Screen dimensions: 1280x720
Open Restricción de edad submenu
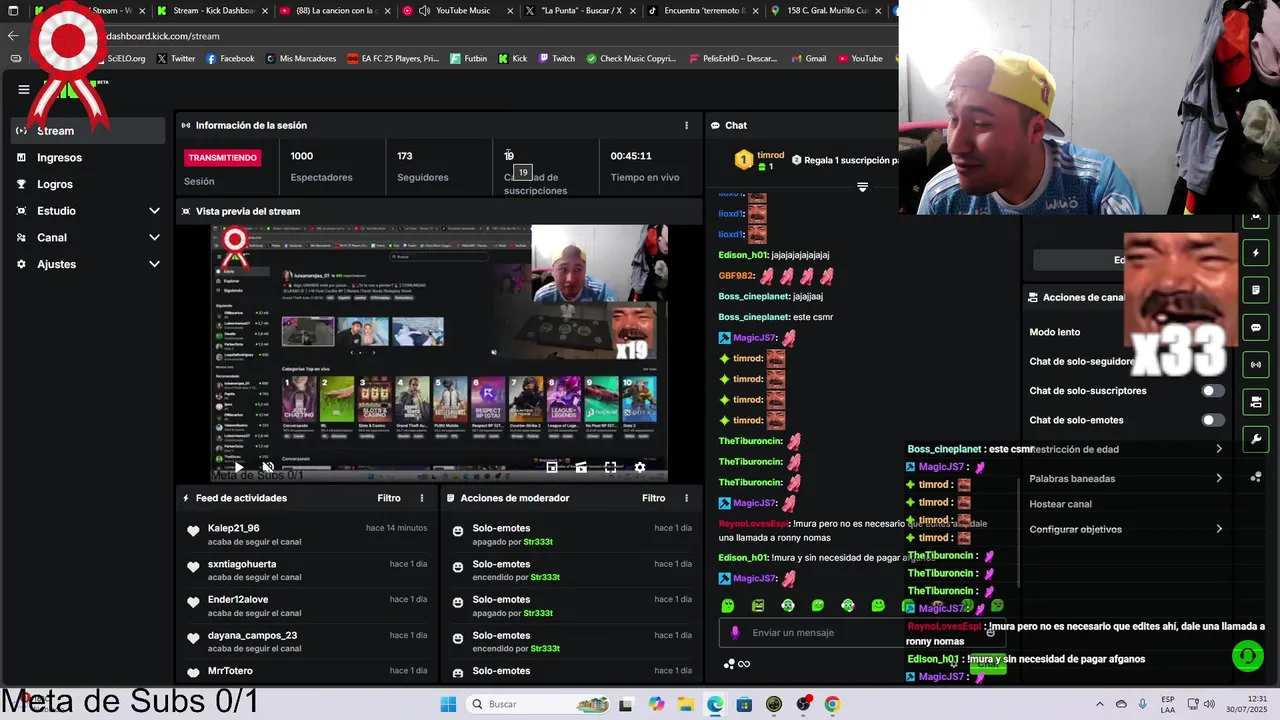click(x=1126, y=449)
